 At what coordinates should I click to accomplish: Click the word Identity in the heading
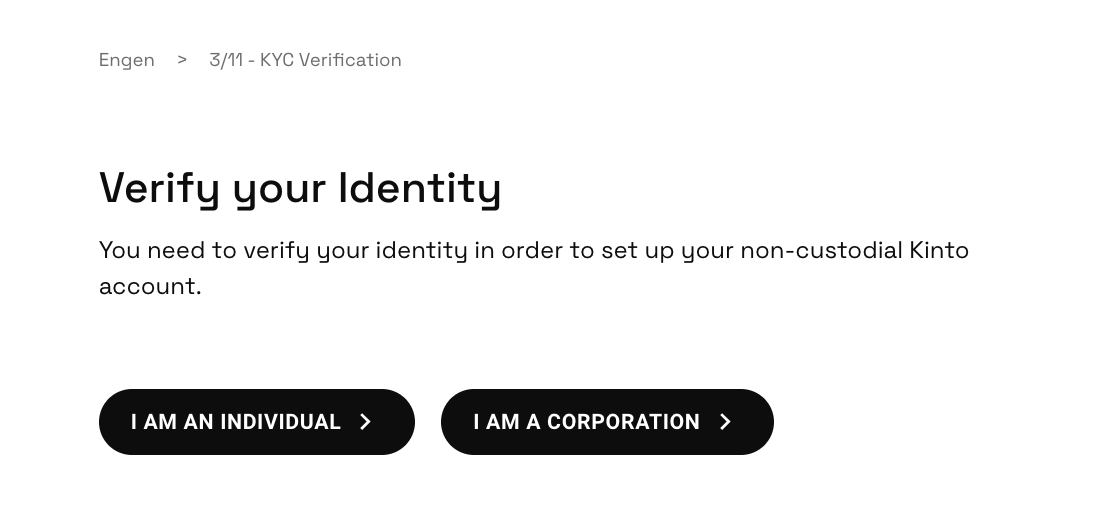[420, 188]
